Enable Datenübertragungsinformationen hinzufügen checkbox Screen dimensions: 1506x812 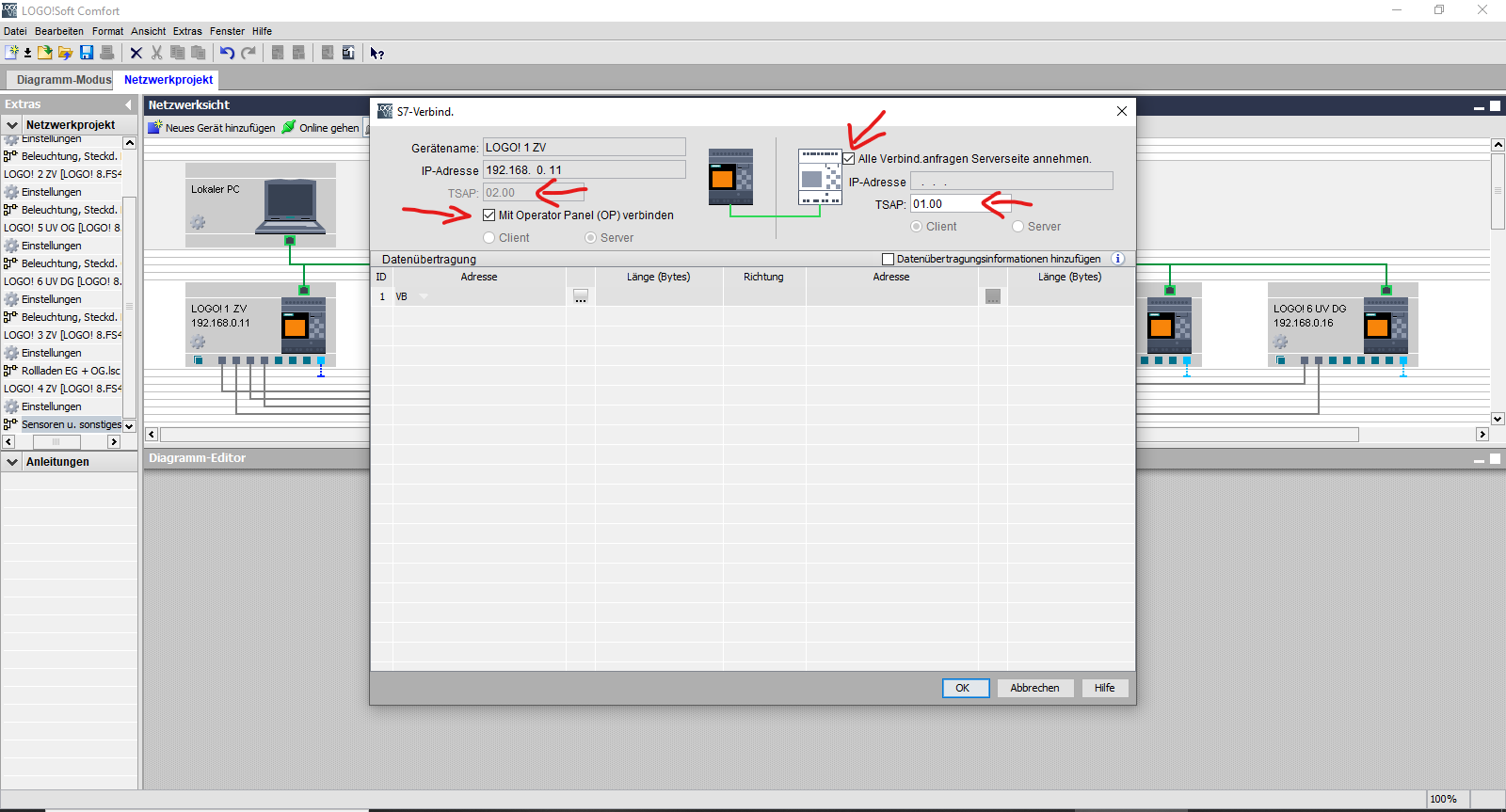coord(888,259)
